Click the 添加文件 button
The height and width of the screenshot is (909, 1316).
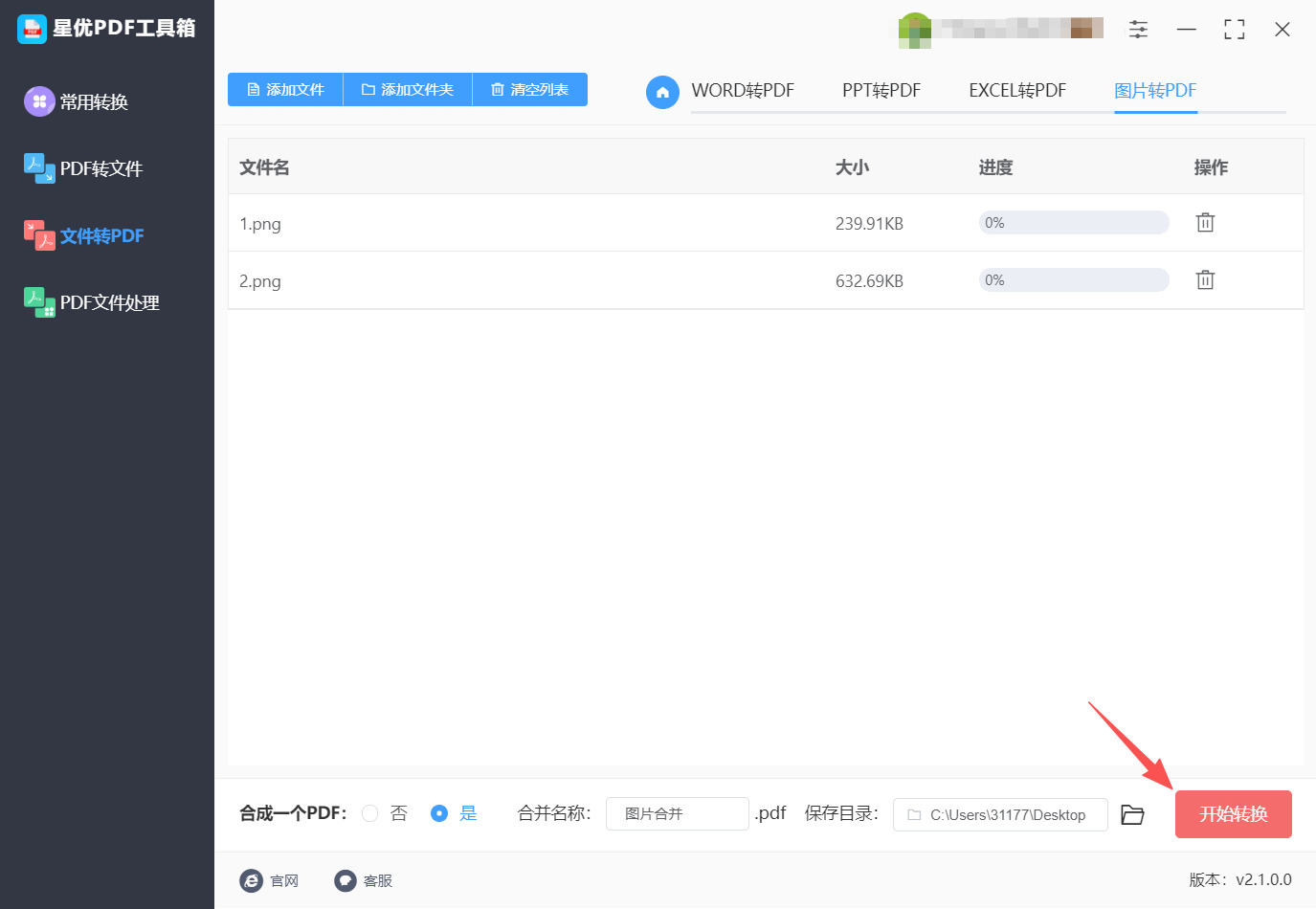pyautogui.click(x=285, y=90)
